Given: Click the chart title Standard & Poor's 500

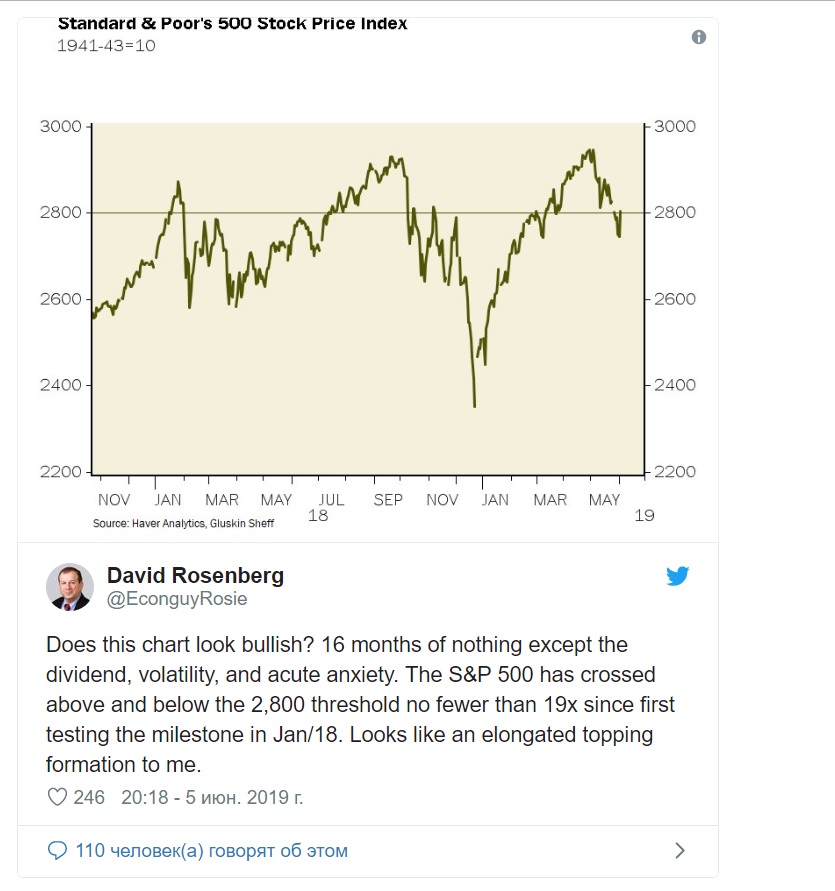Looking at the screenshot, I should 232,24.
